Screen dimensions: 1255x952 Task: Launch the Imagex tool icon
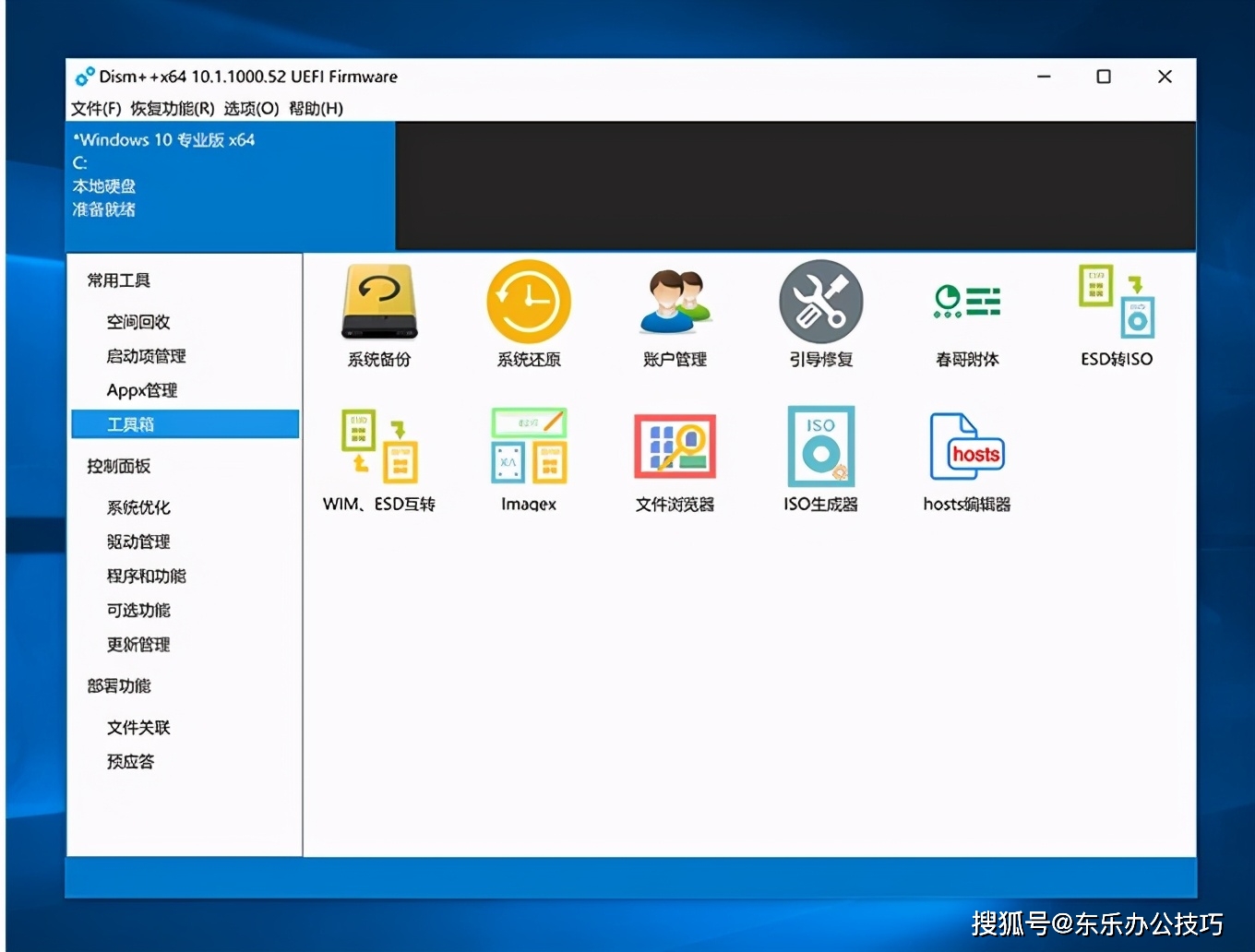(529, 446)
